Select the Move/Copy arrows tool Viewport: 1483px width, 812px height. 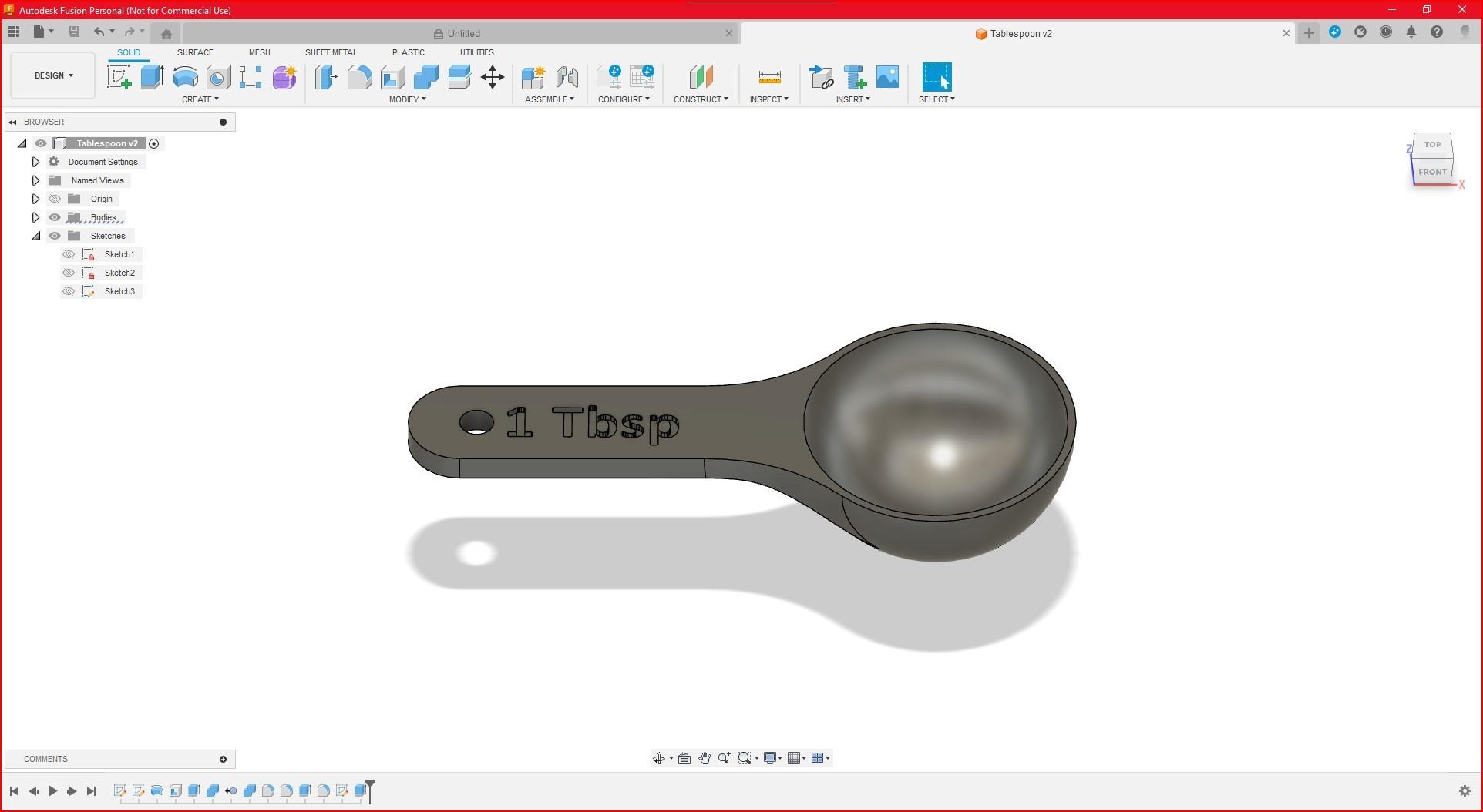(492, 77)
